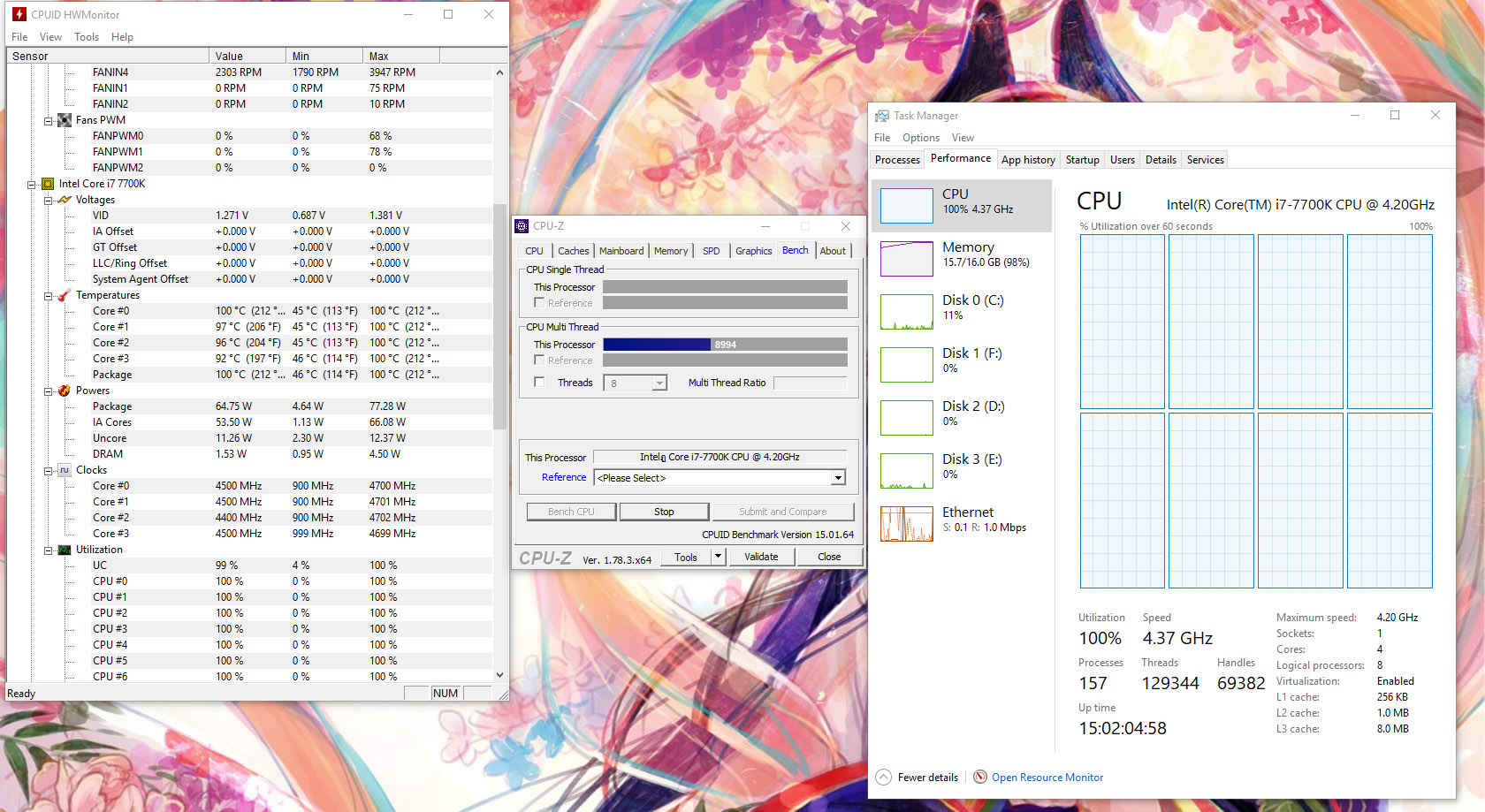Select the Disk 2 (D:) item
Screen dimensions: 1485x812
[x=962, y=417]
